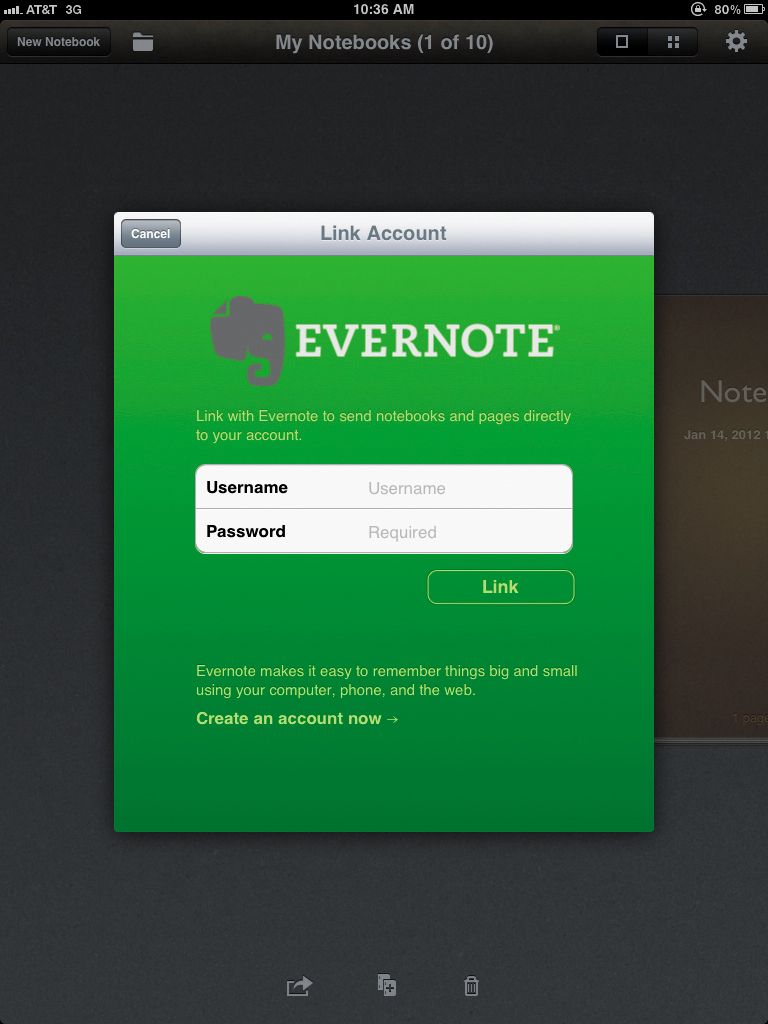768x1024 pixels.
Task: Tap the AT&T carrier label
Action: (41, 10)
